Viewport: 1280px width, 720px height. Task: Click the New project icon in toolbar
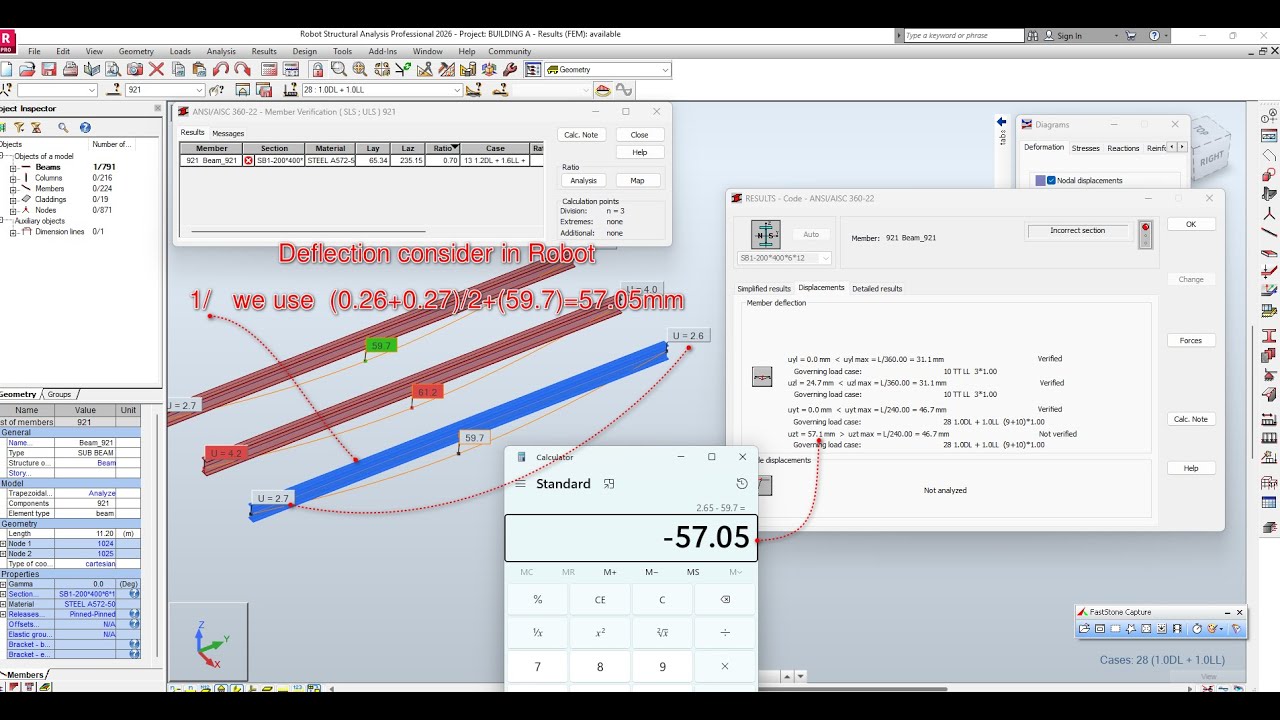coord(7,70)
